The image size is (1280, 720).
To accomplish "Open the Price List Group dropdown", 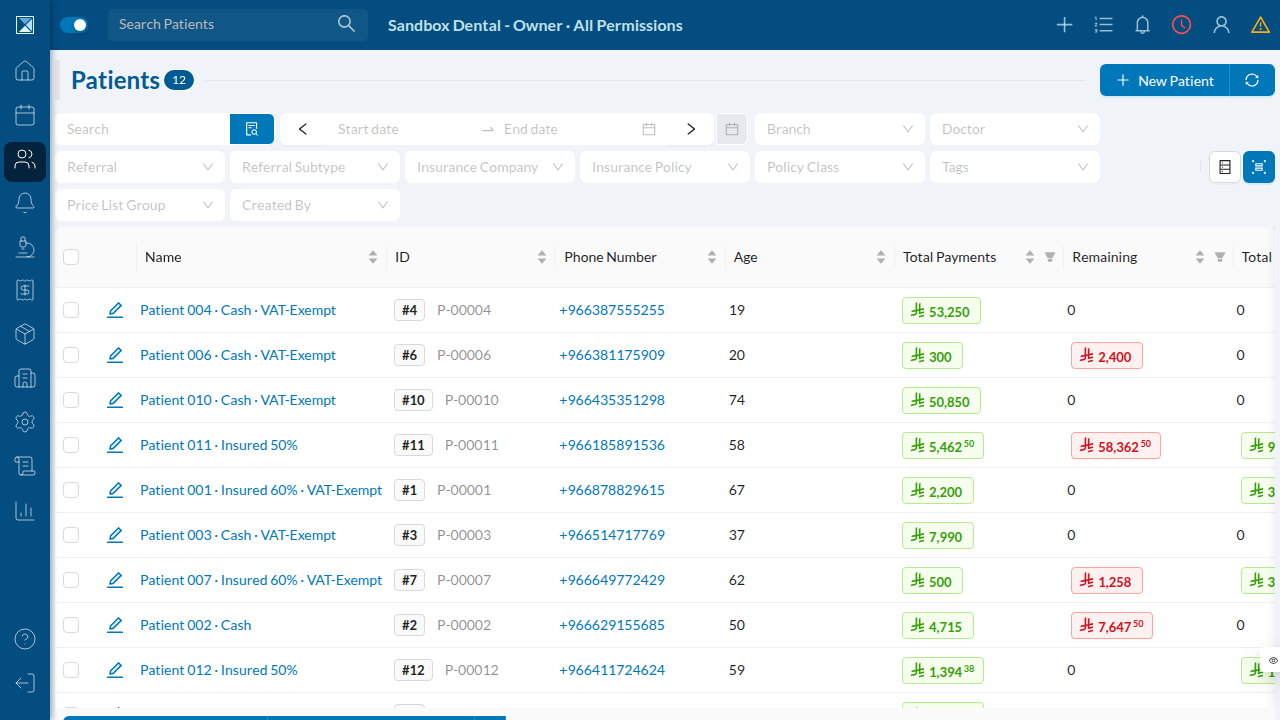I will point(140,205).
